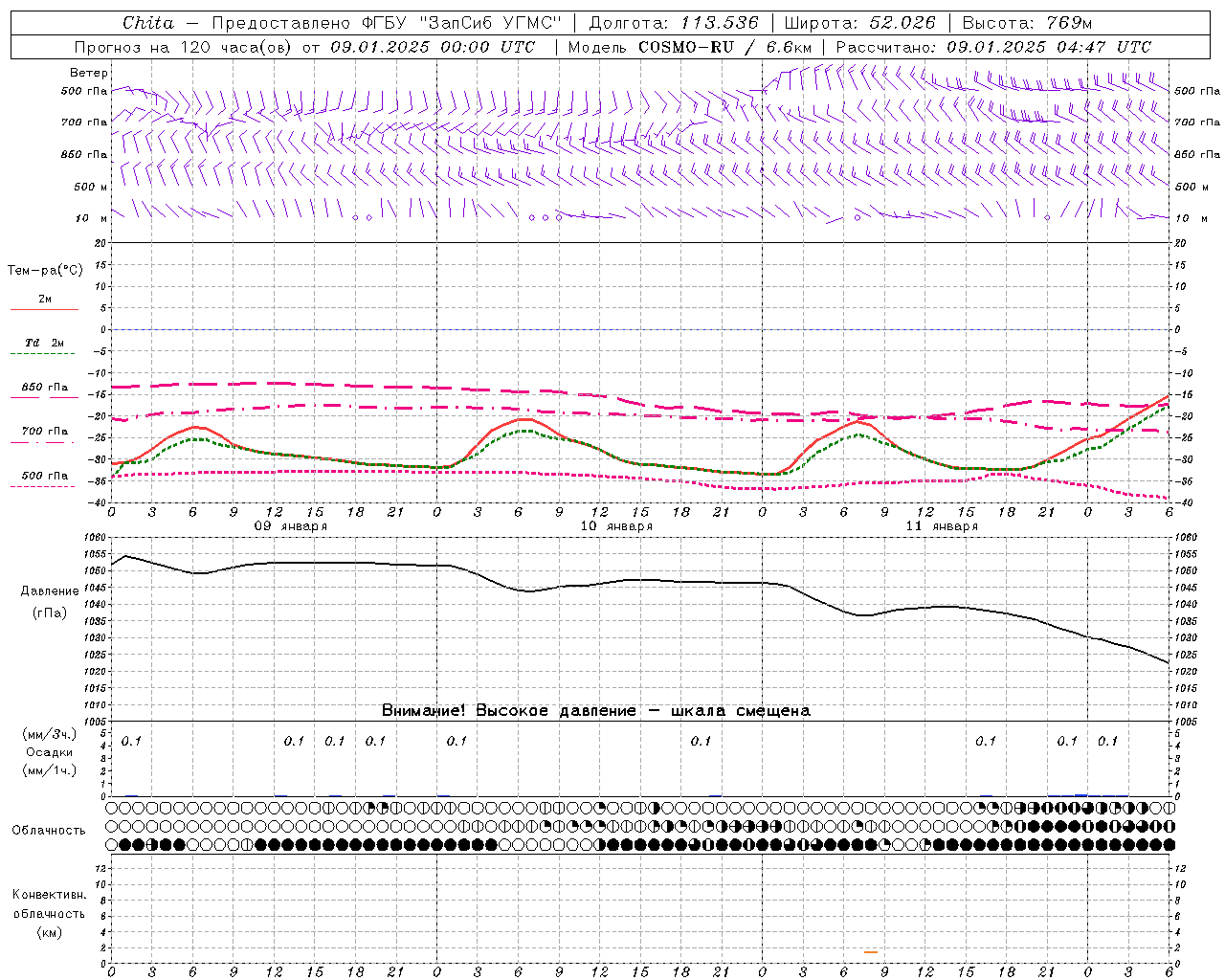
Task: Click the blue precipitation bar
Action: click(1081, 794)
